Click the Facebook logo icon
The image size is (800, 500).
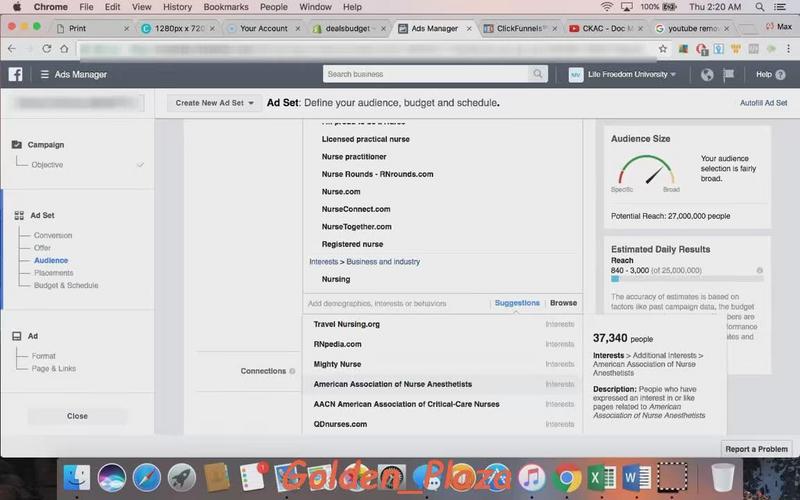(x=15, y=74)
